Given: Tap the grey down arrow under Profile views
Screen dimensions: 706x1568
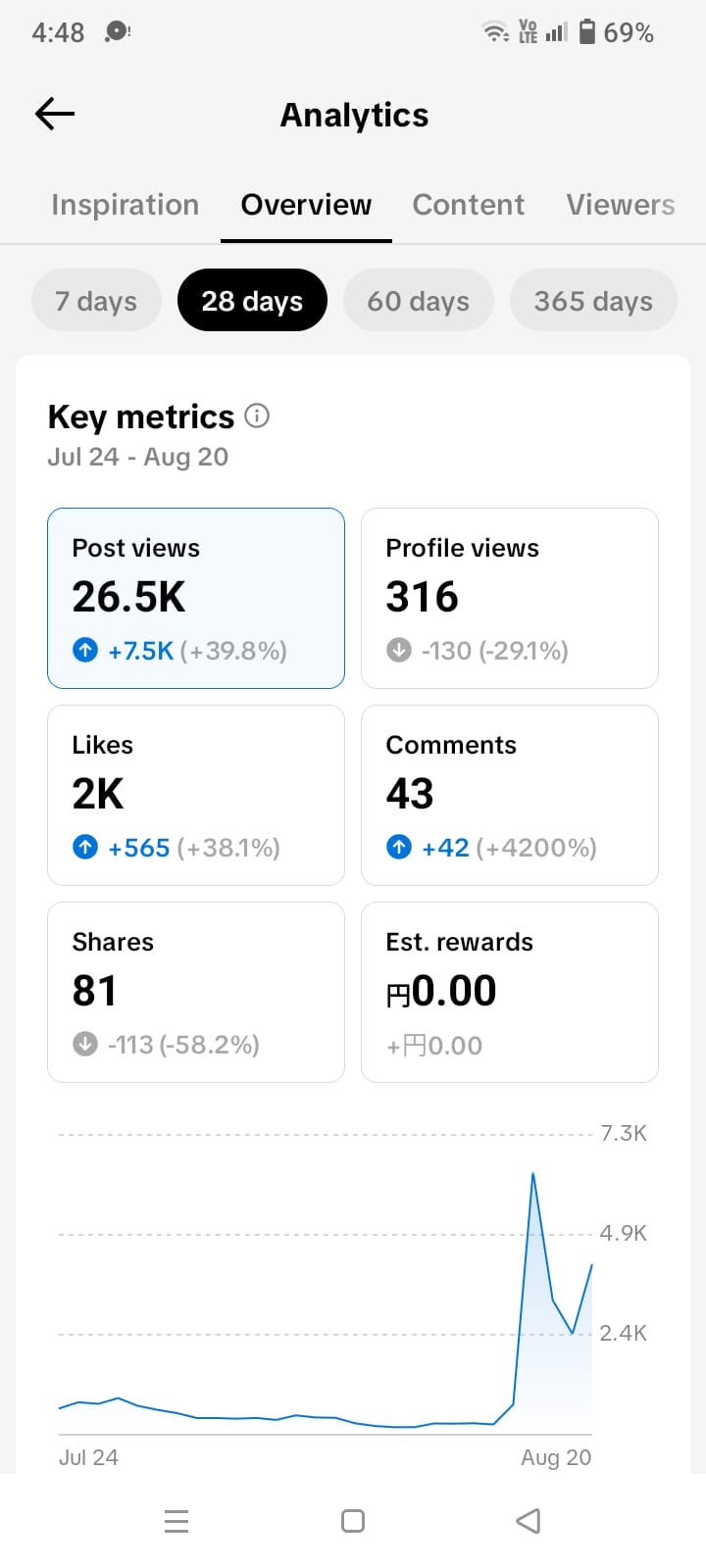Looking at the screenshot, I should tap(399, 650).
